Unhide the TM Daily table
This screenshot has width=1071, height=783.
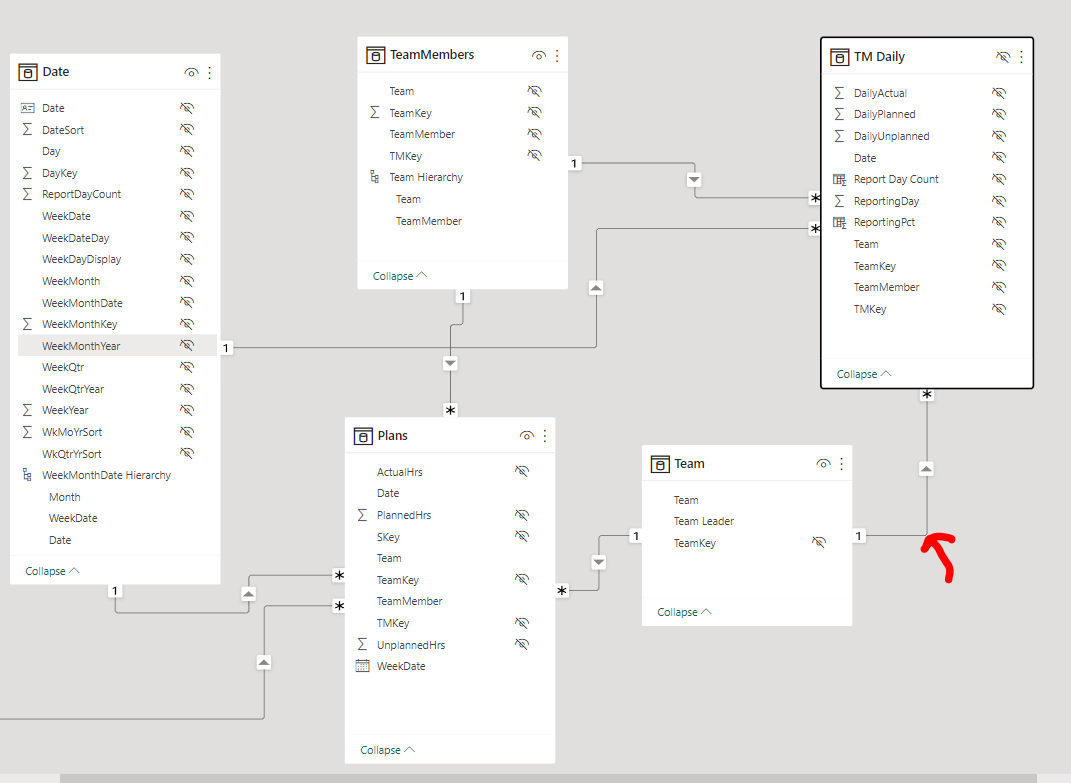1003,57
